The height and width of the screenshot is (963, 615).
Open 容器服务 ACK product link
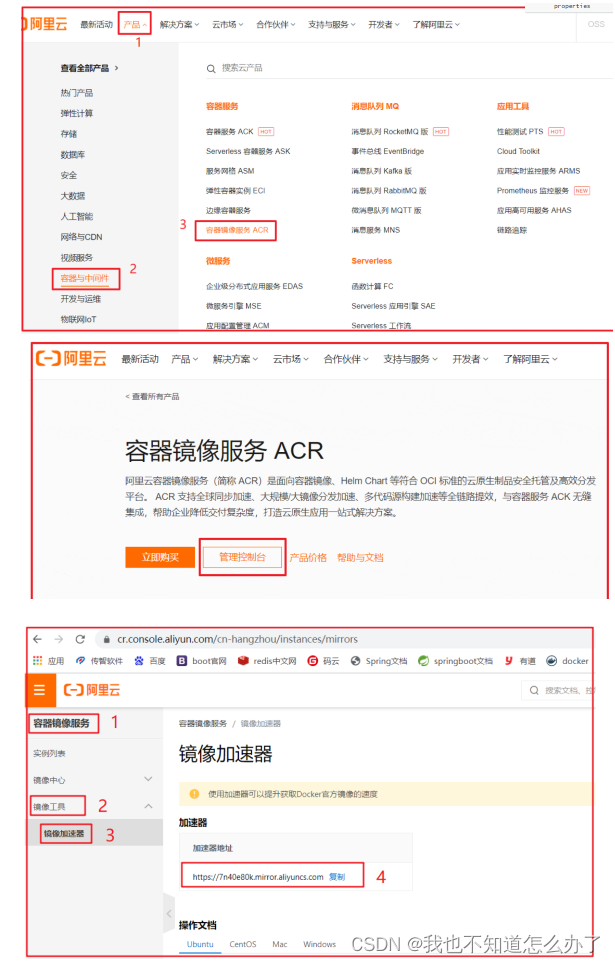[229, 131]
